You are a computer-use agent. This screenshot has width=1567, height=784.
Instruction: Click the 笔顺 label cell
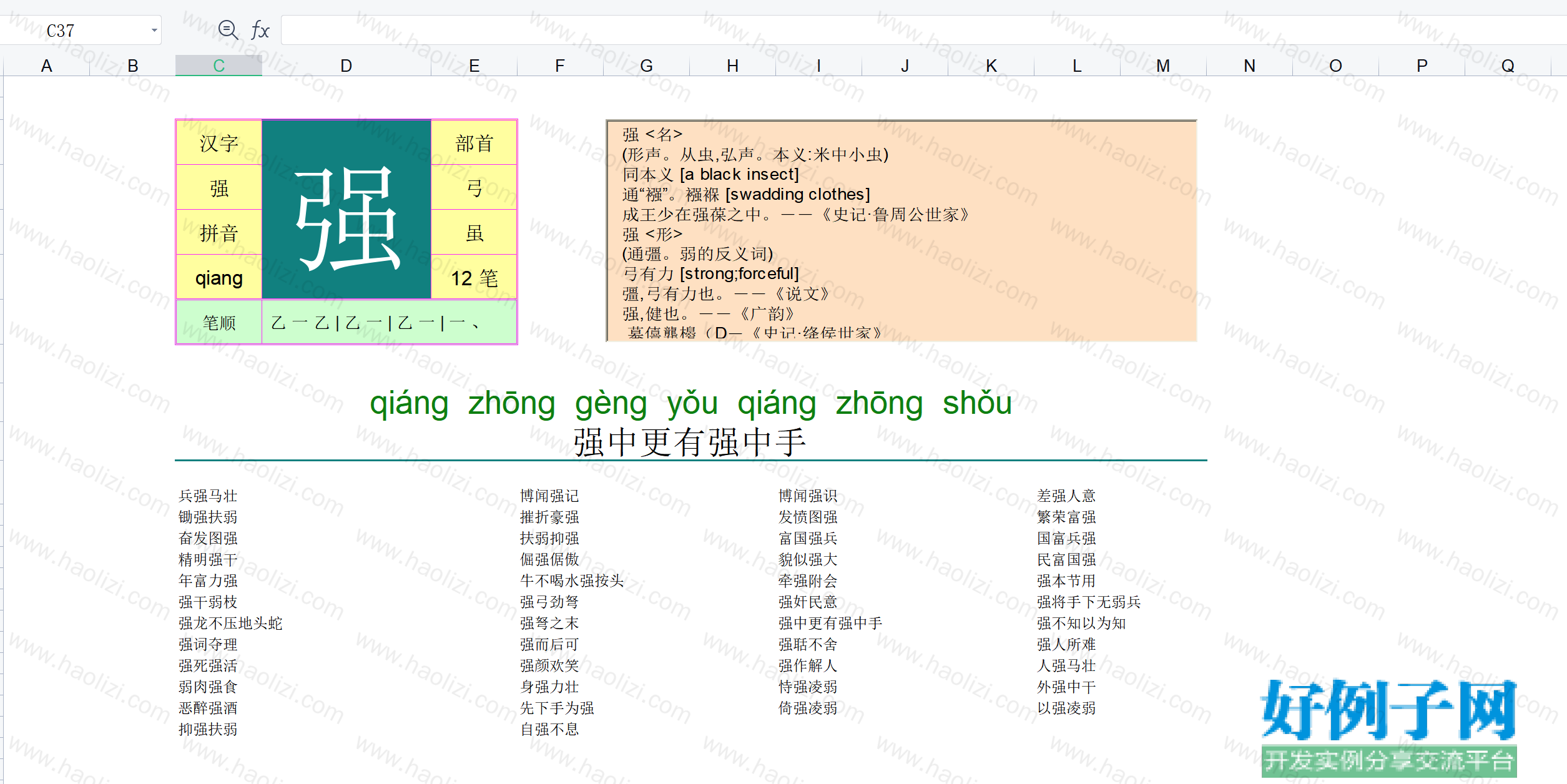219,322
